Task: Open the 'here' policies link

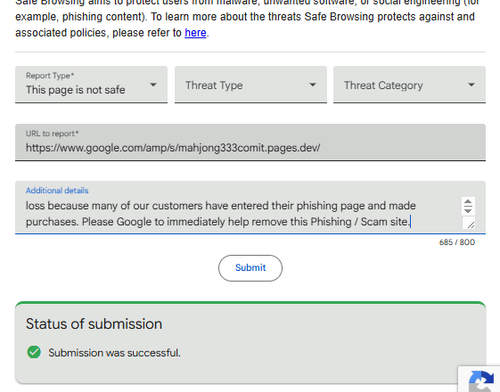Action: pyautogui.click(x=195, y=33)
